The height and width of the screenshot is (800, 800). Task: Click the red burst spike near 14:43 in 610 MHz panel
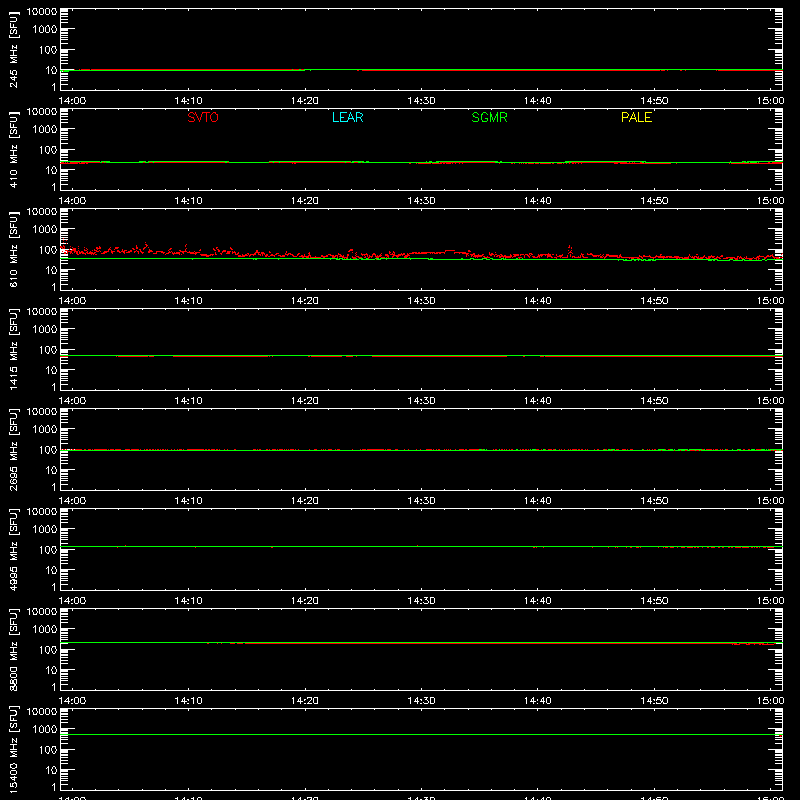(x=570, y=249)
